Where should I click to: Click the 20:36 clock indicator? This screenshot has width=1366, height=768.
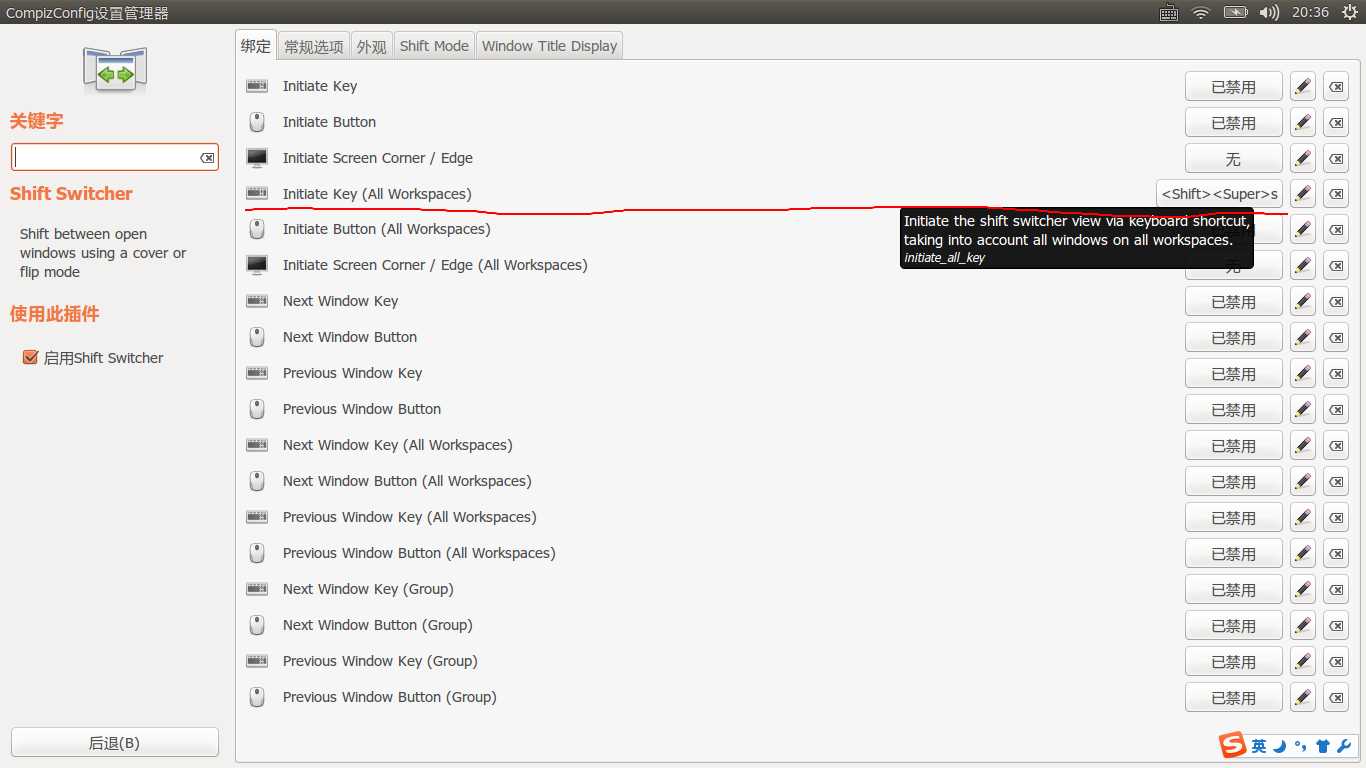coord(1310,12)
